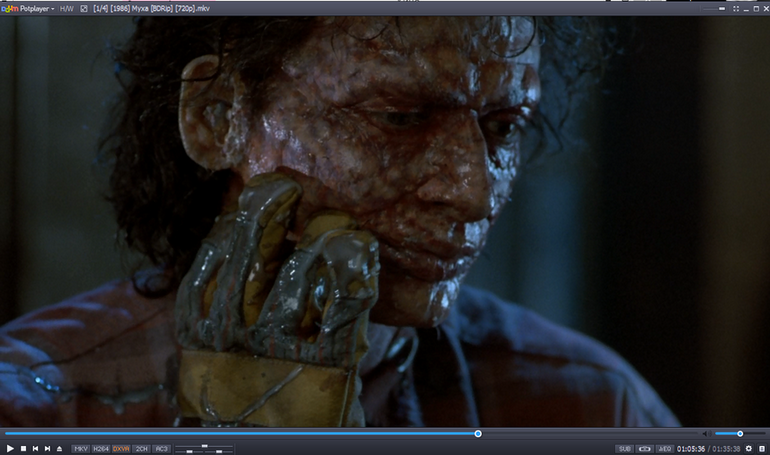The height and width of the screenshot is (455, 770).
Task: Stop the video playback
Action: [23, 449]
